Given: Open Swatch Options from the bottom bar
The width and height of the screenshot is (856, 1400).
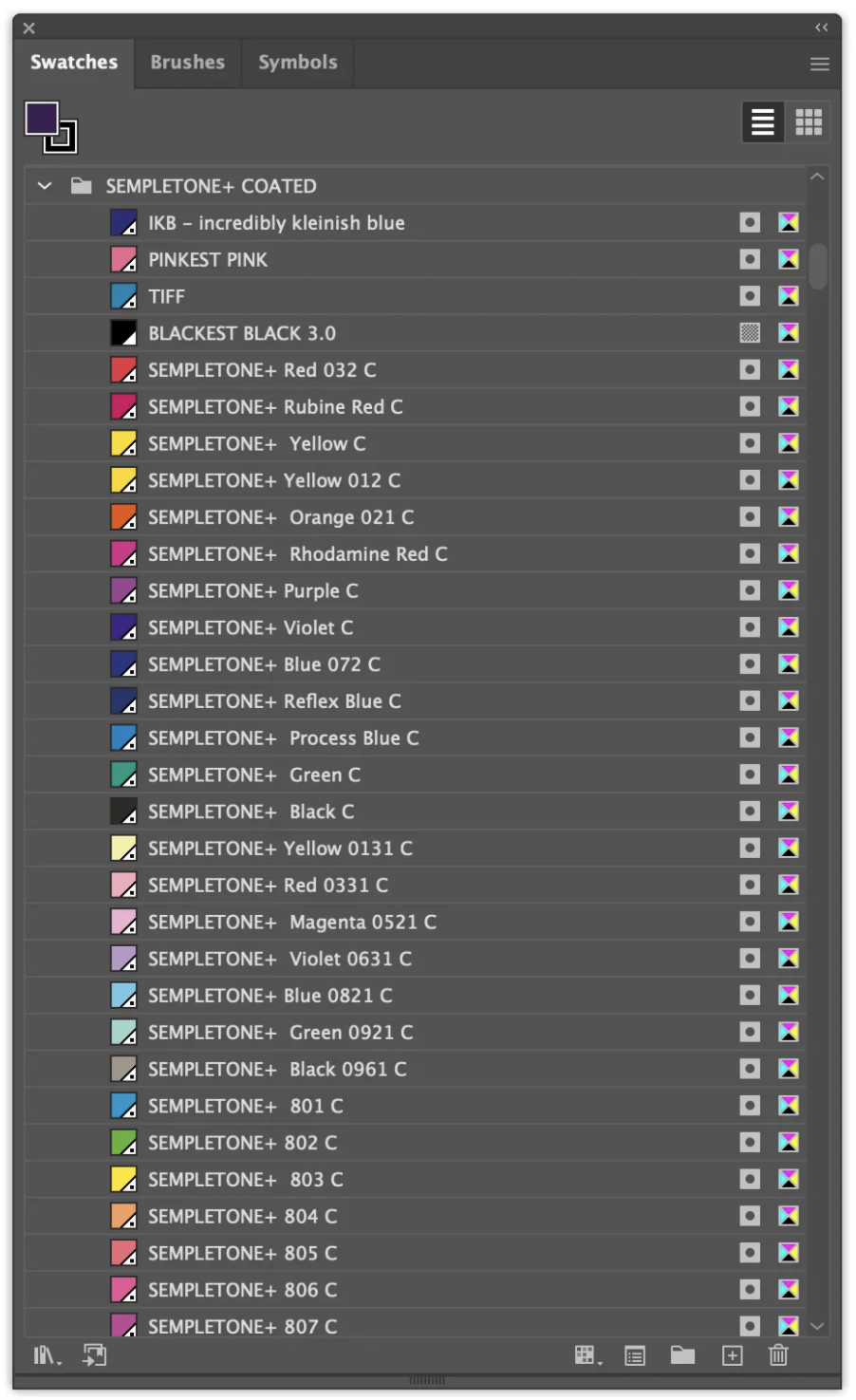Looking at the screenshot, I should (x=635, y=1355).
